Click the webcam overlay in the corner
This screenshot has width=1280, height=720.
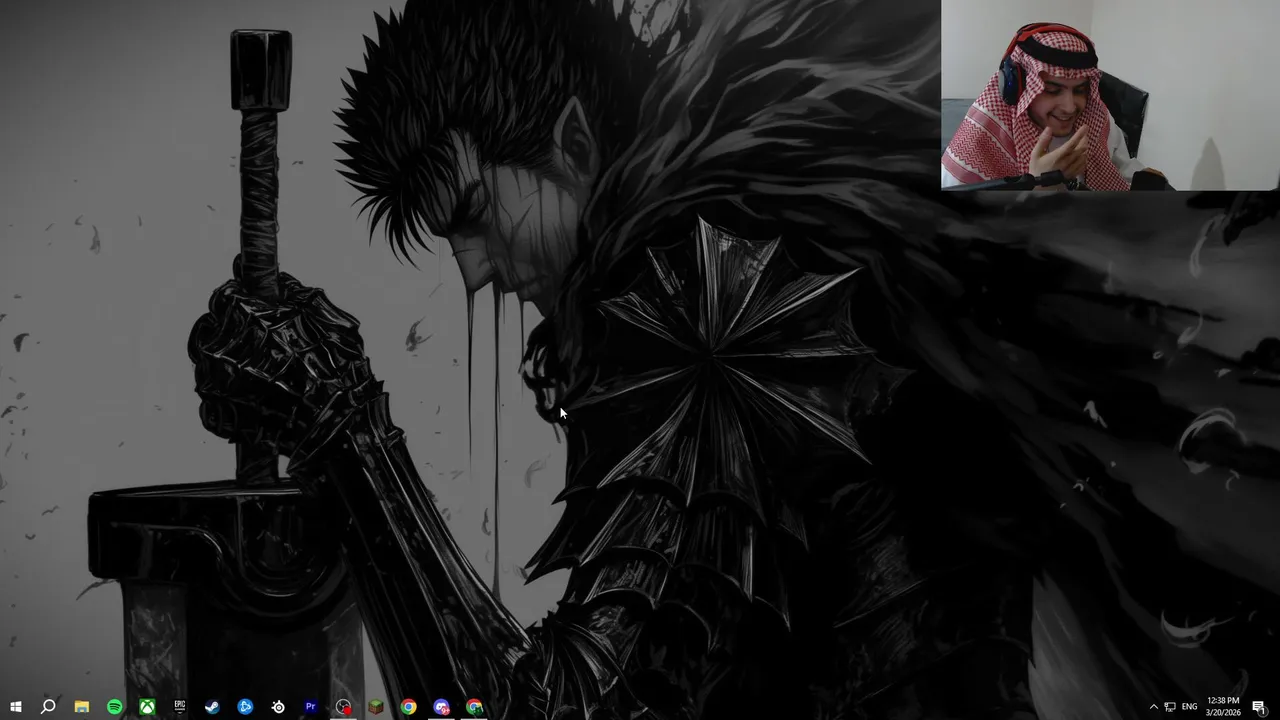pyautogui.click(x=1110, y=95)
